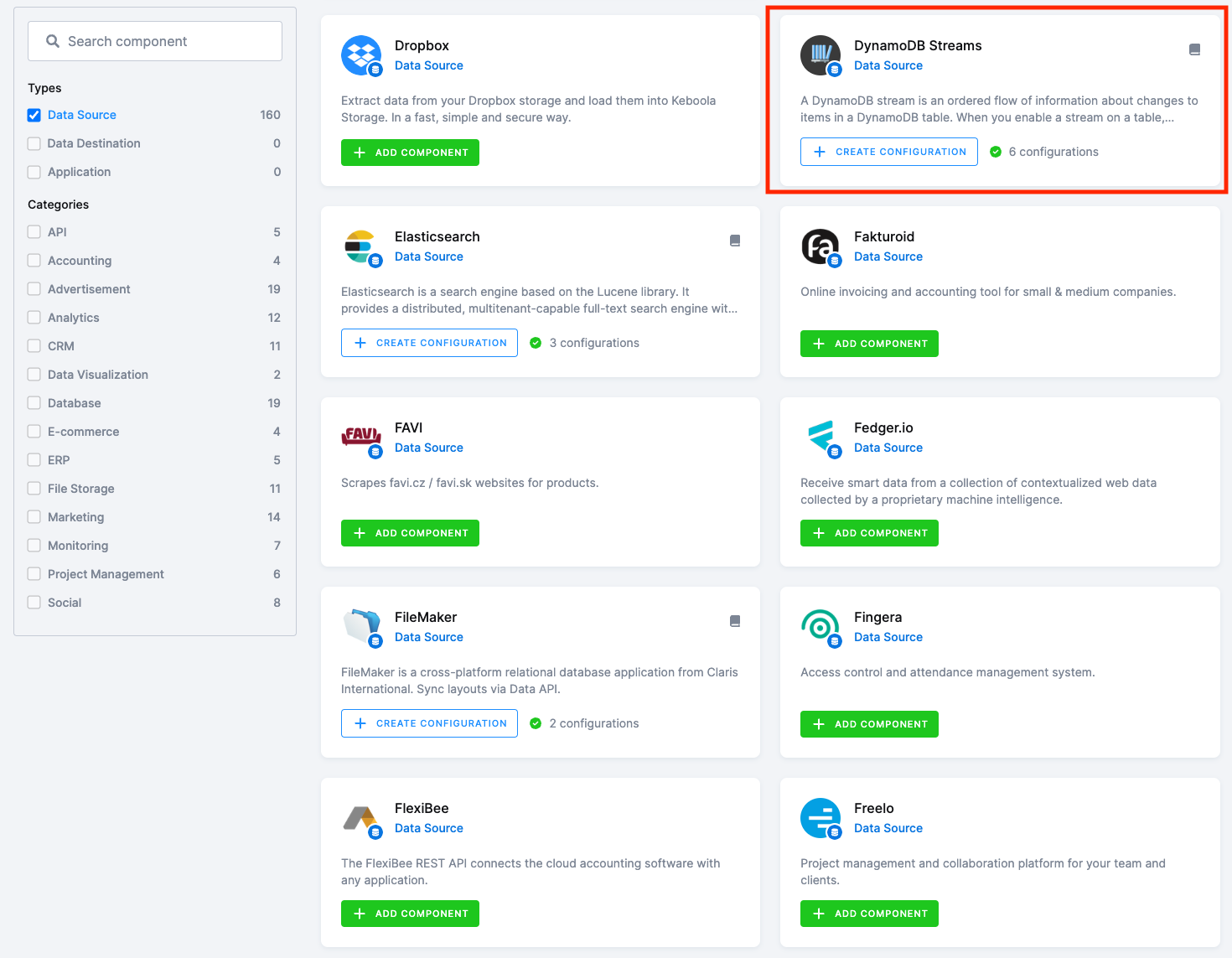Add the FAVI component

pyautogui.click(x=410, y=533)
